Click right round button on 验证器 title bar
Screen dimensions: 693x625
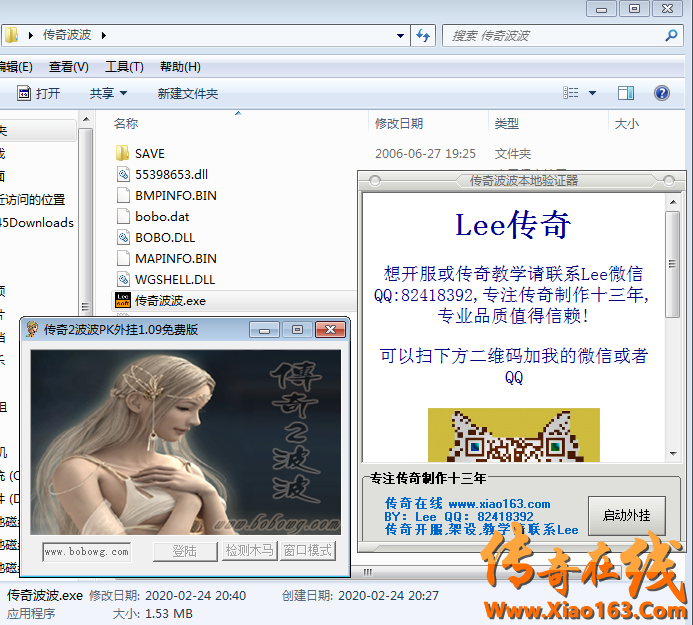coord(669,180)
